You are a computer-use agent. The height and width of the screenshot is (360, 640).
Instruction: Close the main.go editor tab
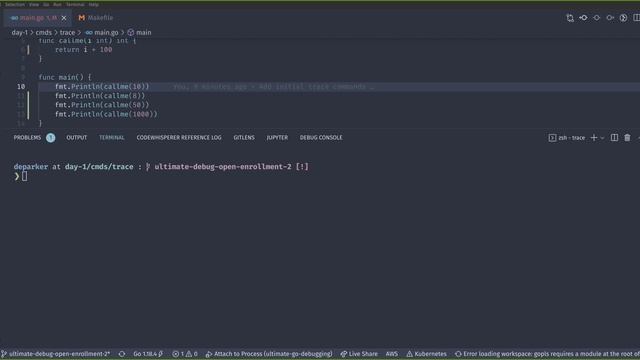(x=64, y=18)
